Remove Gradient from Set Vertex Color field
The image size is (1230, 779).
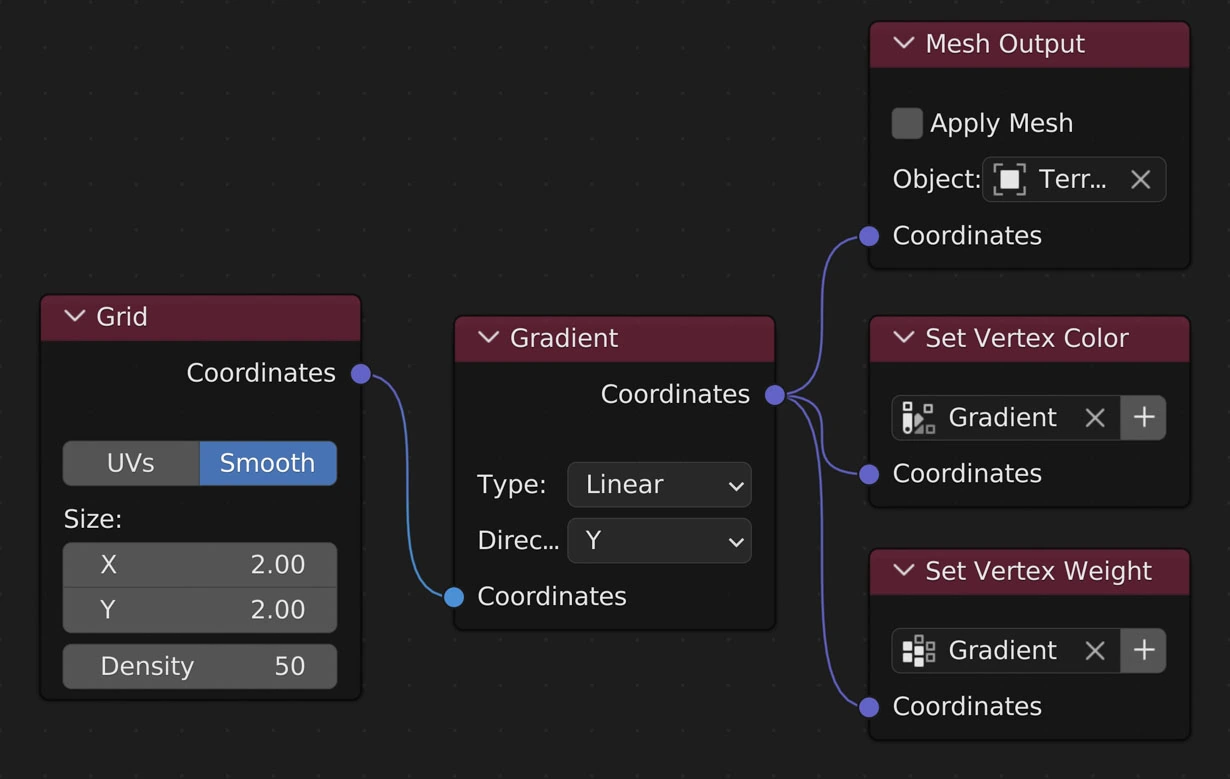coord(1095,418)
